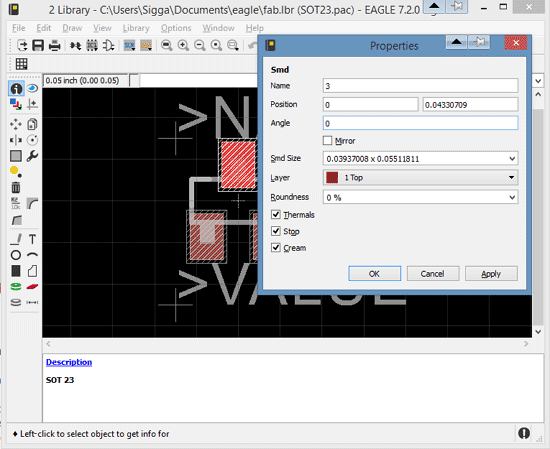Uncheck the Thermals checkbox
Image resolution: width=550 pixels, height=449 pixels.
click(276, 214)
